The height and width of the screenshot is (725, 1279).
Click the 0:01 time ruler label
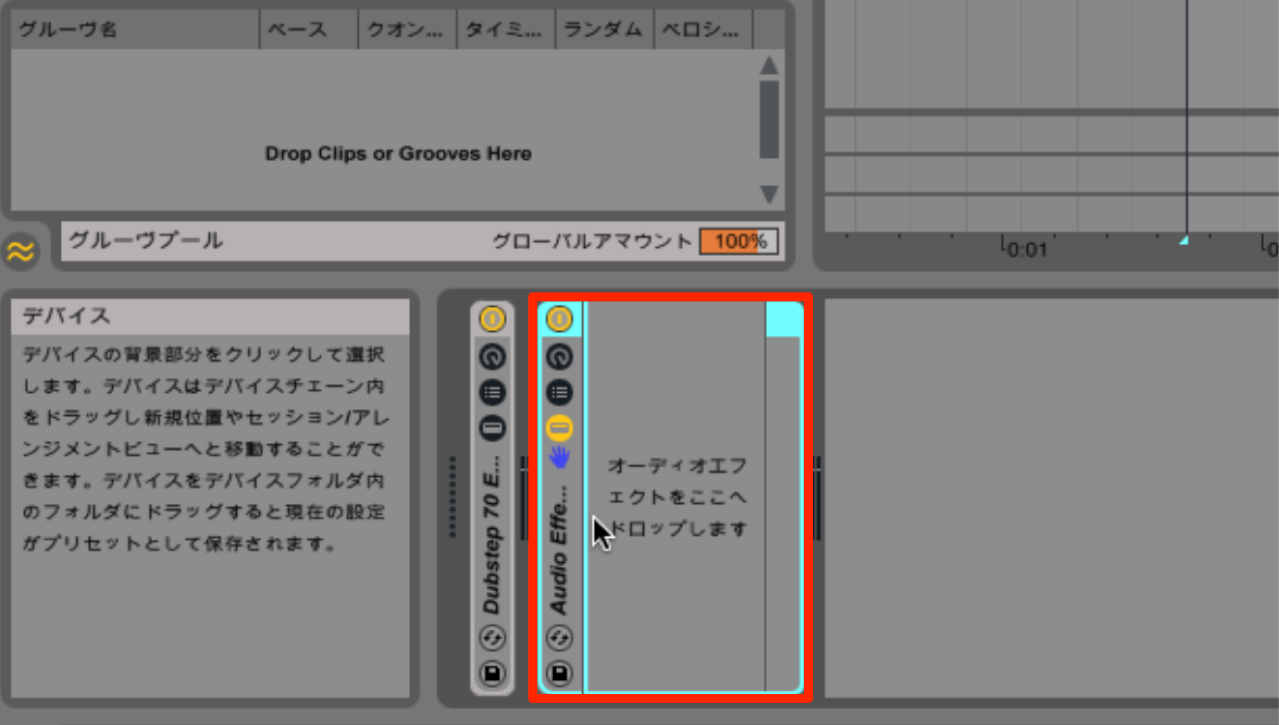(x=1026, y=248)
